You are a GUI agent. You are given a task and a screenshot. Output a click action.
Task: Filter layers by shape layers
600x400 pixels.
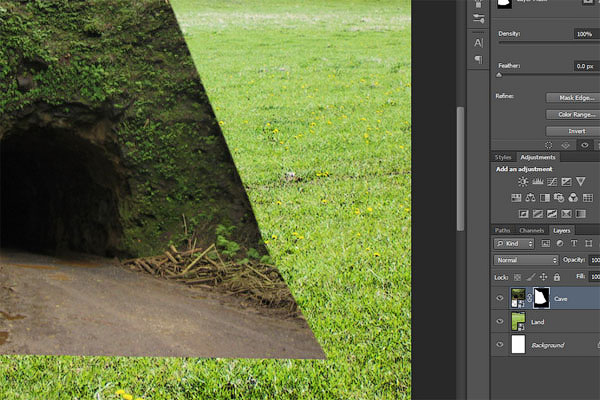[589, 243]
